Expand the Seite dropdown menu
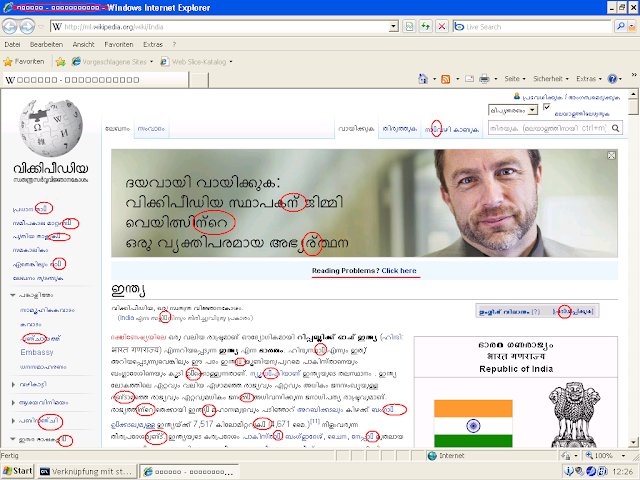The image size is (640, 480). tap(515, 79)
